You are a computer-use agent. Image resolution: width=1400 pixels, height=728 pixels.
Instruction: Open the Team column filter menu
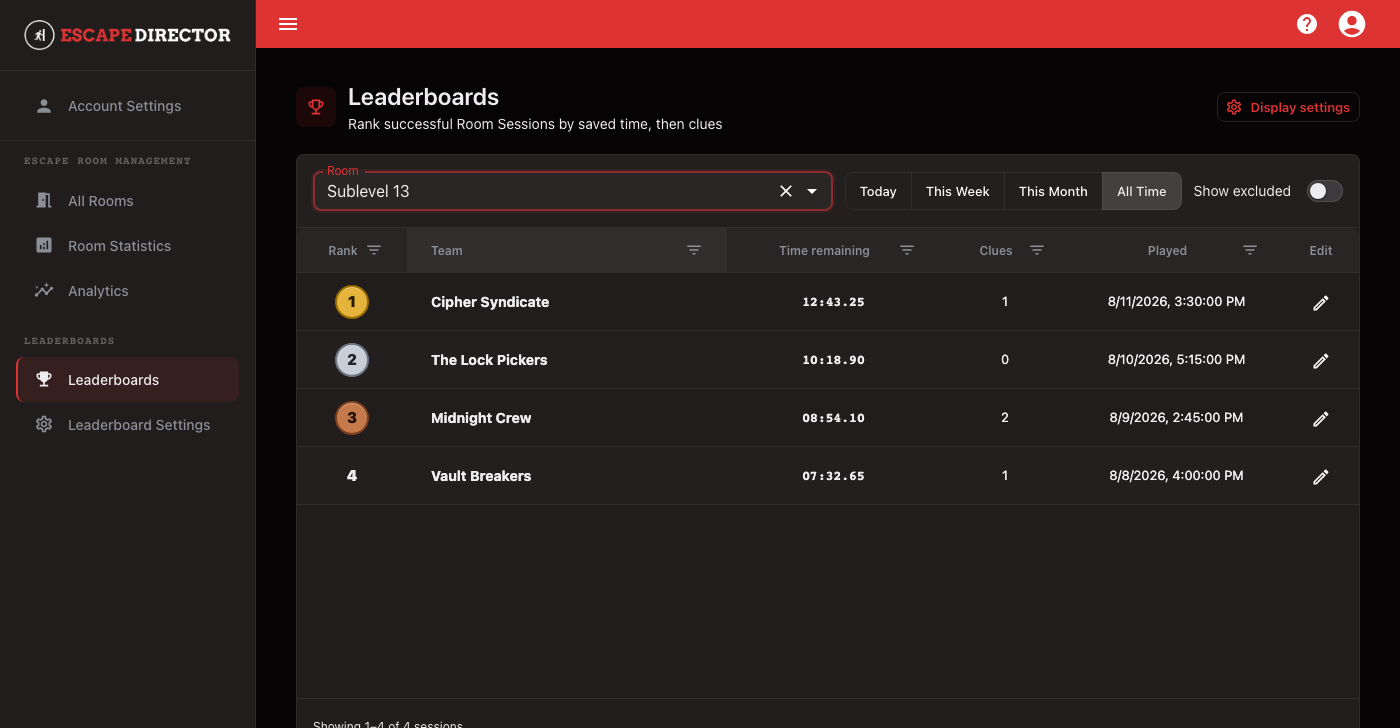coord(694,250)
